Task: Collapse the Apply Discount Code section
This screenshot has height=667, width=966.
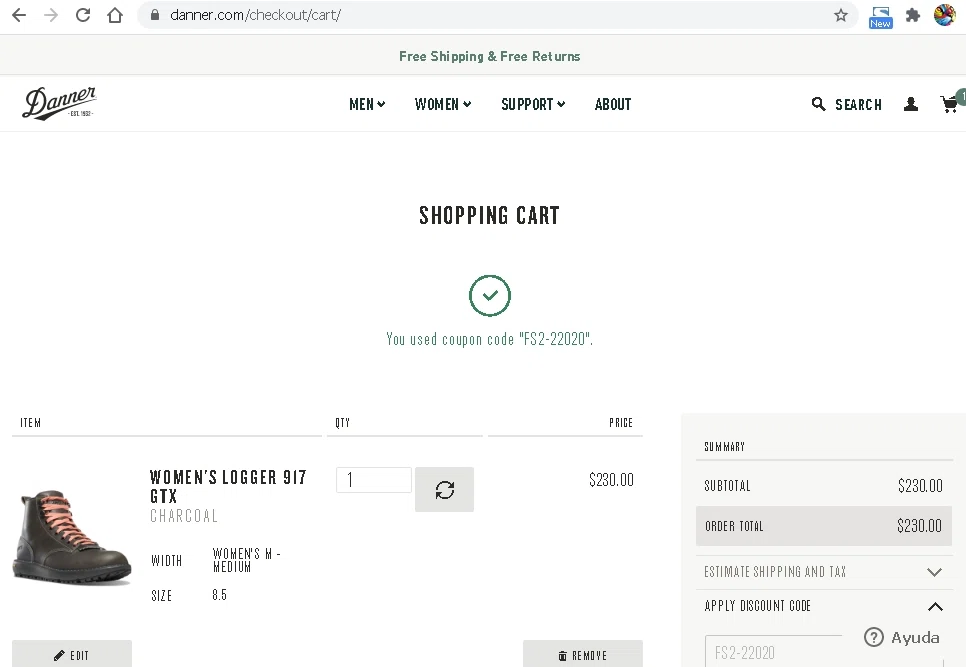Action: coord(824,606)
